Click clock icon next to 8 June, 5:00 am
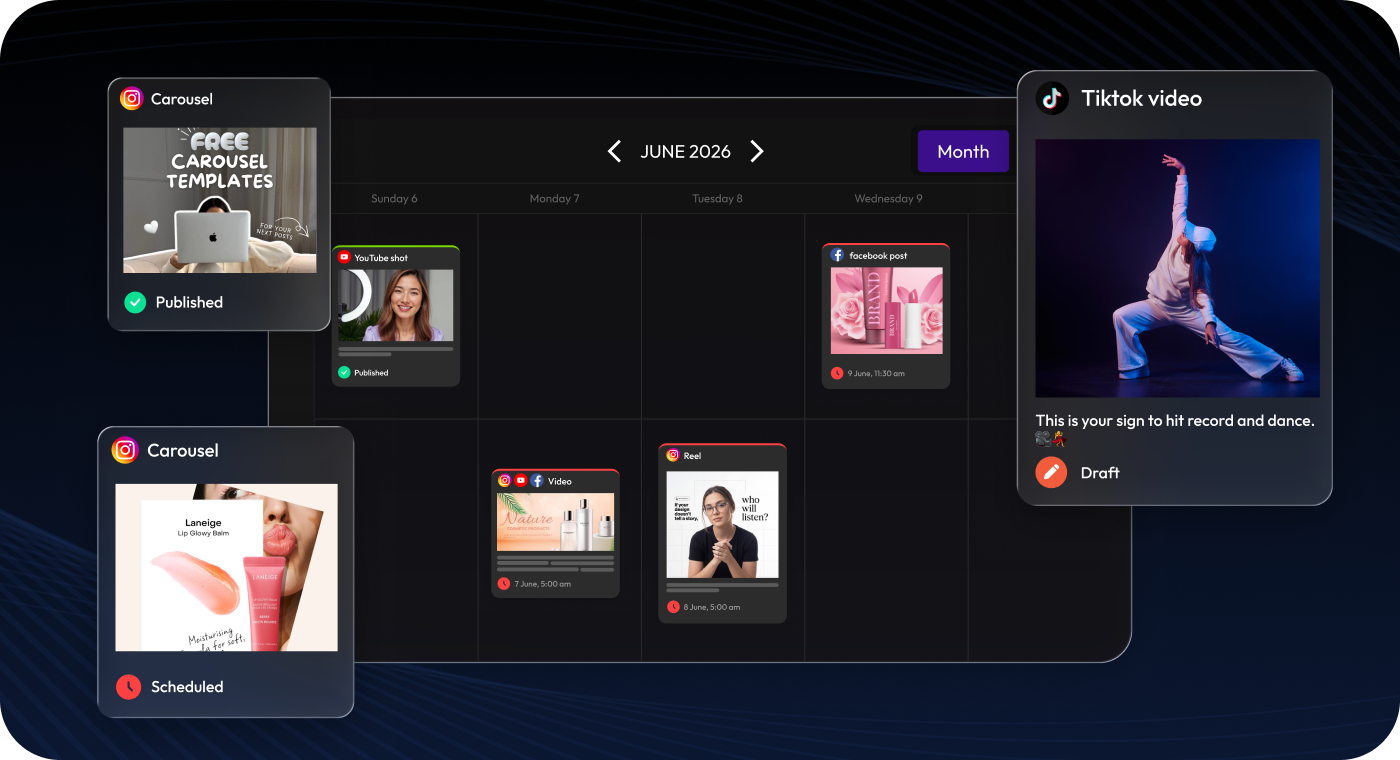The image size is (1400, 760). [x=673, y=607]
